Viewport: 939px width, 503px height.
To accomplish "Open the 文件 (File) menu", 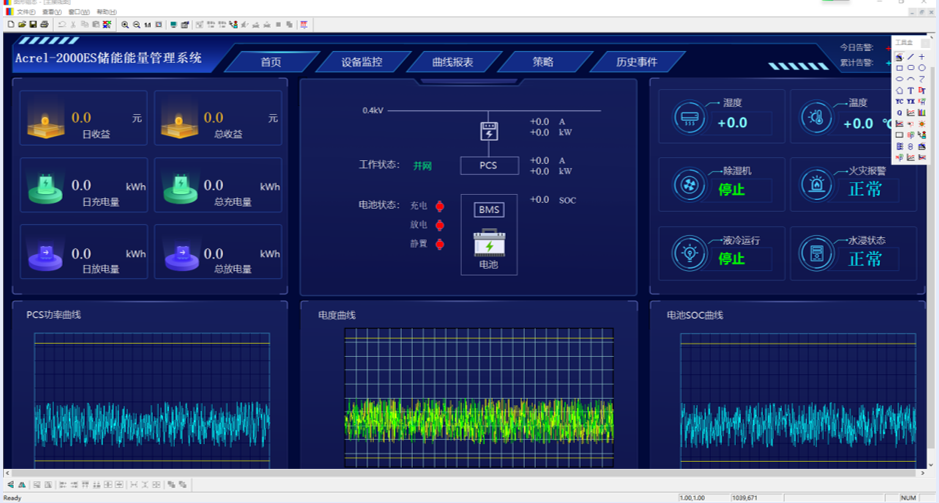I will (x=25, y=12).
